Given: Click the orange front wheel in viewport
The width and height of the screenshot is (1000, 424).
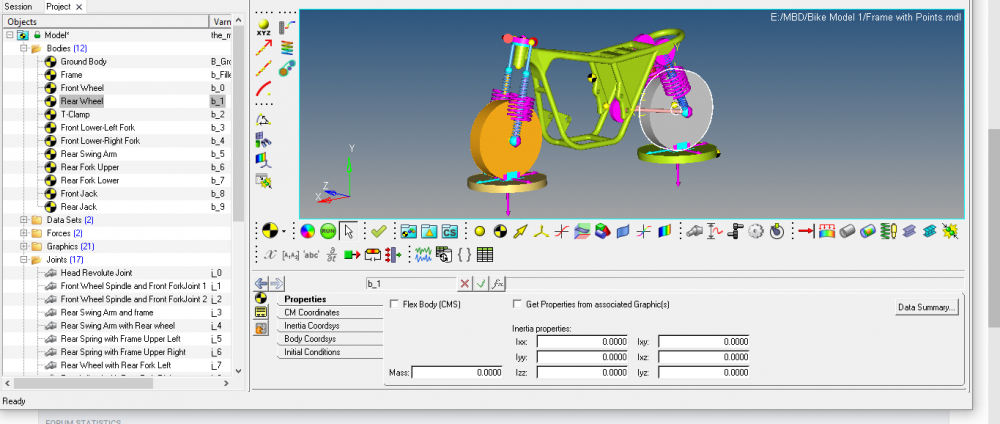Looking at the screenshot, I should (505, 139).
